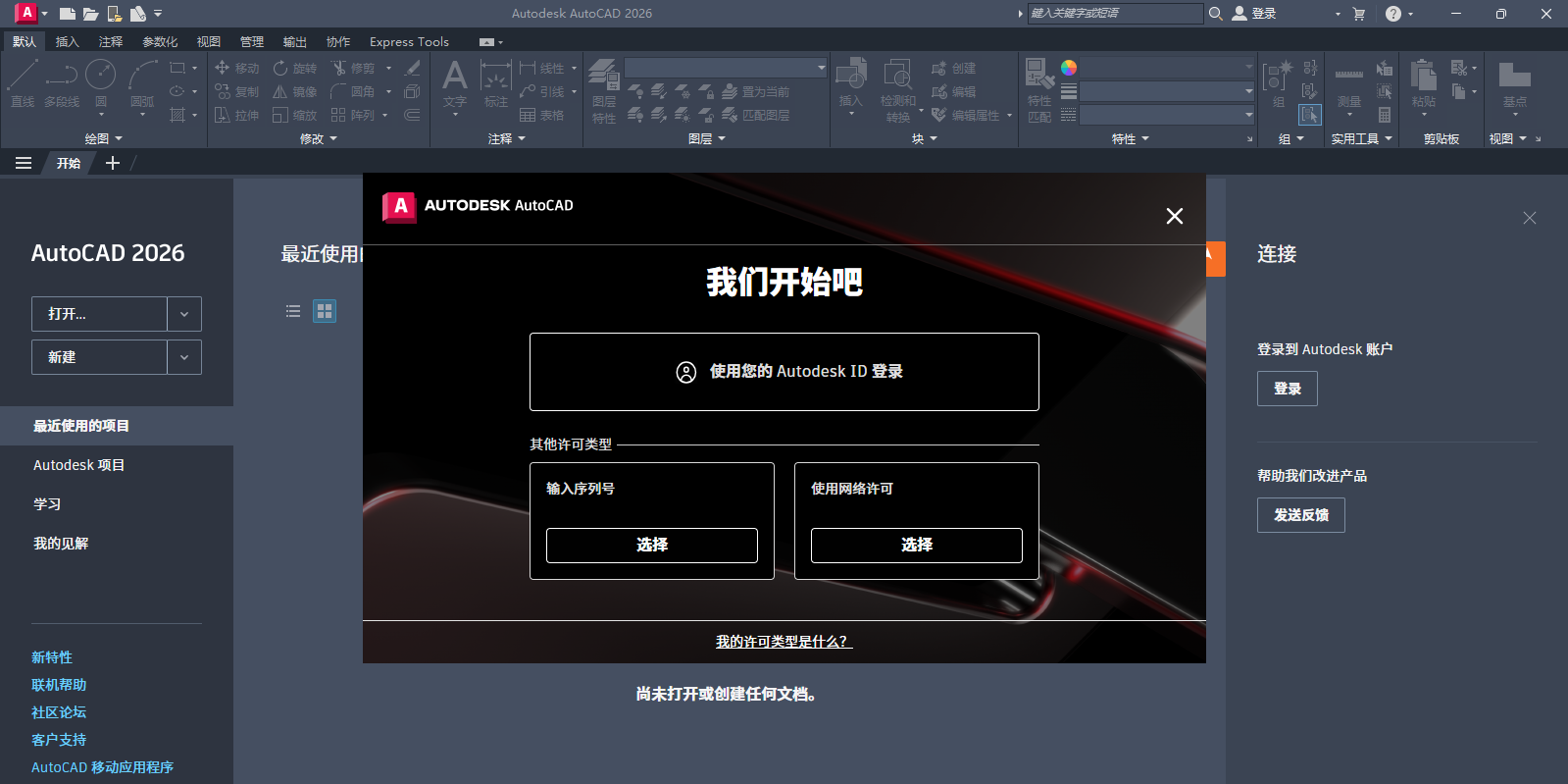Switch recent files to grid view
This screenshot has width=1568, height=784.
[x=325, y=311]
